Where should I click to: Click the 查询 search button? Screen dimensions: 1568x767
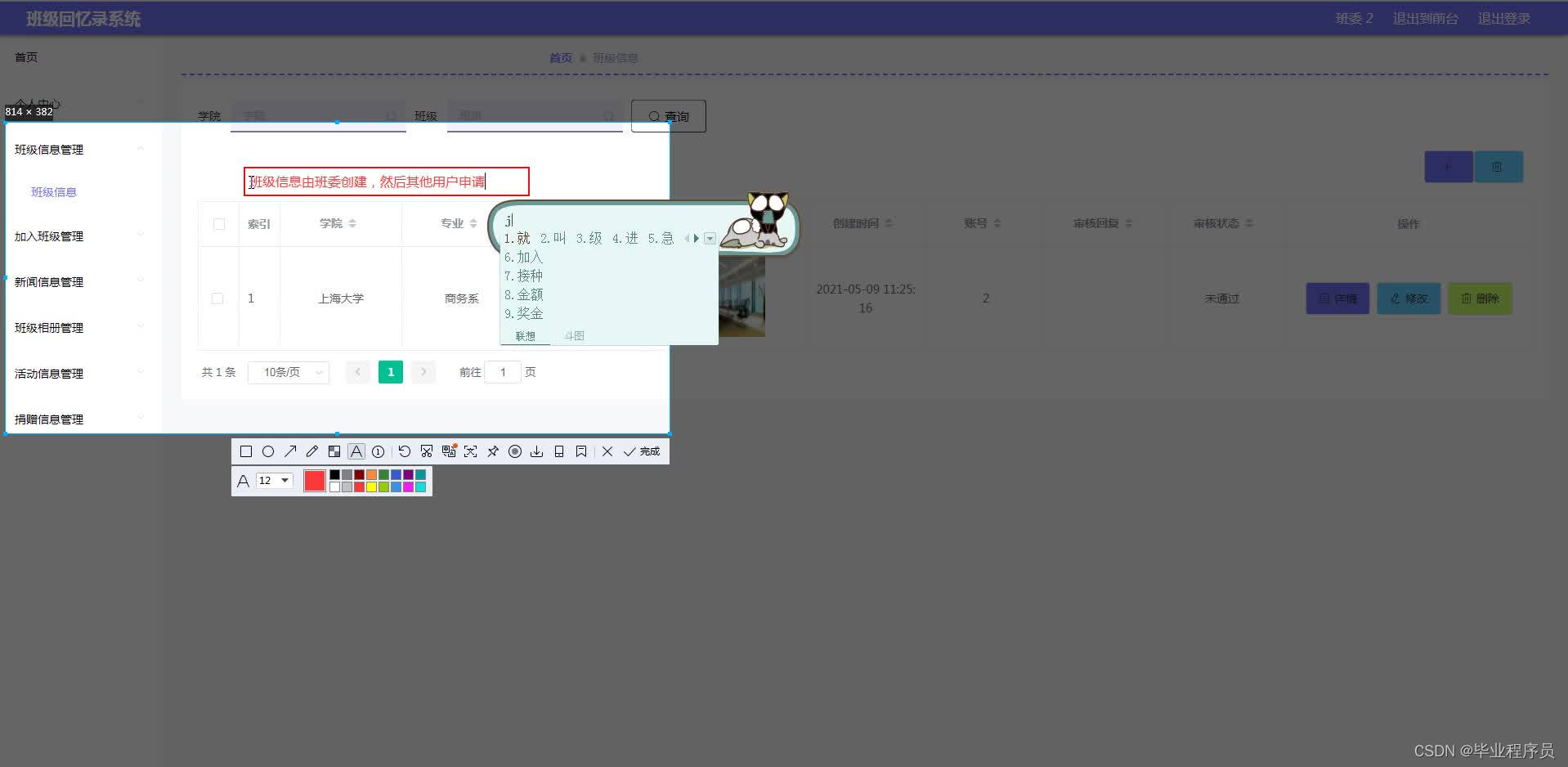[x=669, y=116]
